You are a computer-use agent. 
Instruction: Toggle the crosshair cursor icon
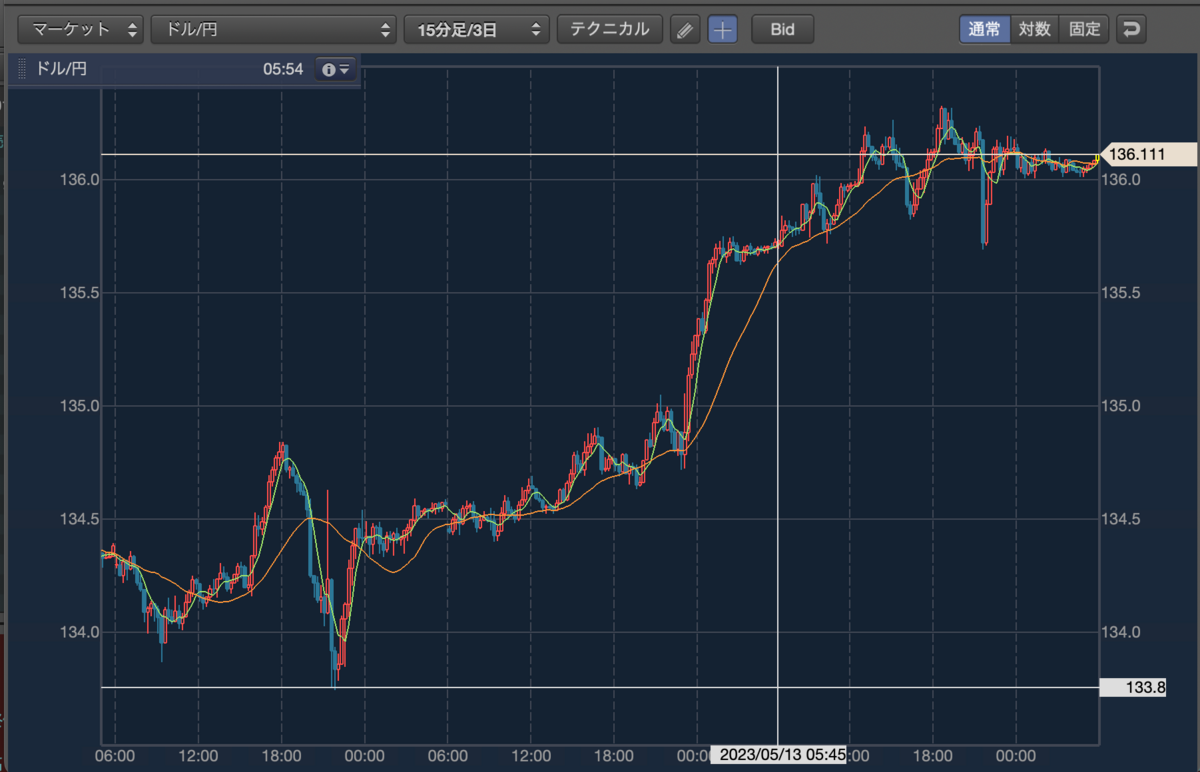[x=722, y=29]
